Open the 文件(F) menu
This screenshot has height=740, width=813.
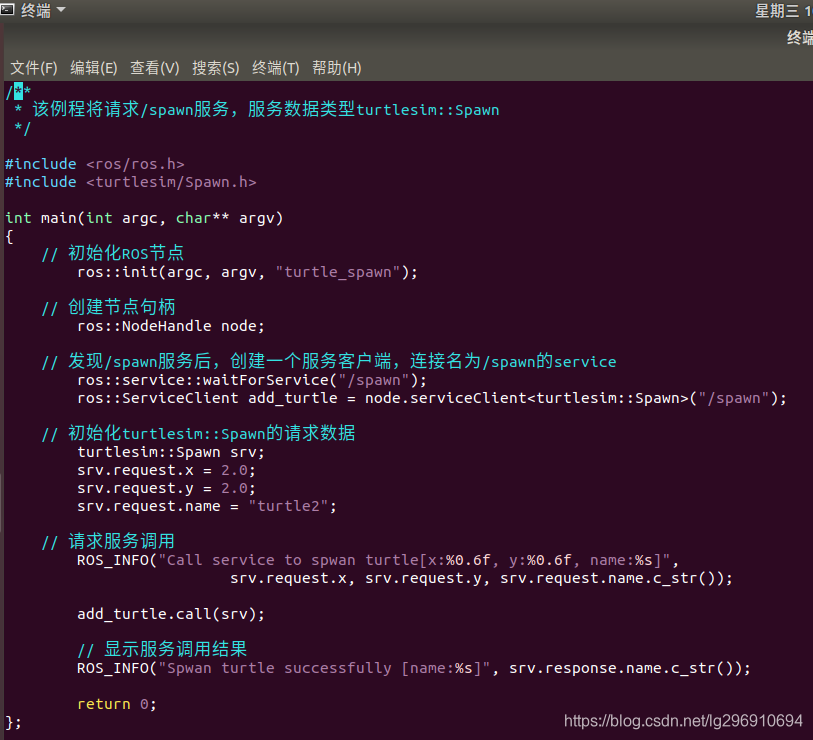34,68
